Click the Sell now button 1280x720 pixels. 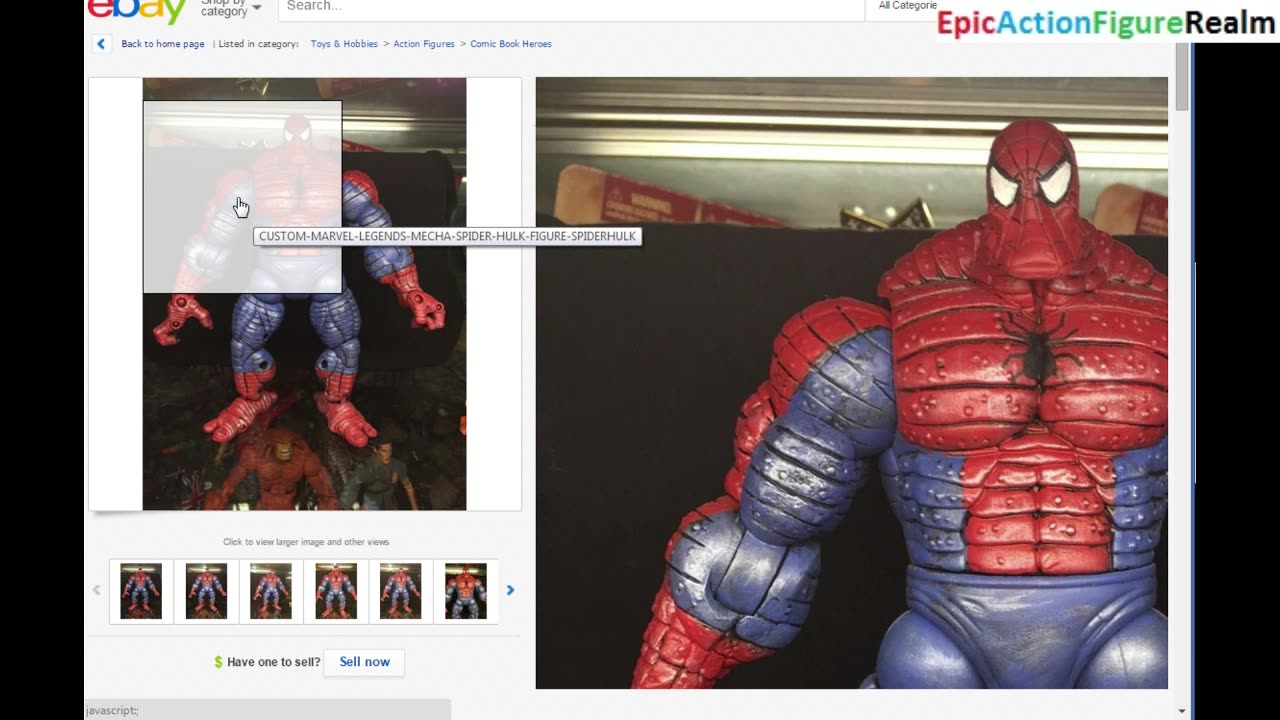click(364, 662)
